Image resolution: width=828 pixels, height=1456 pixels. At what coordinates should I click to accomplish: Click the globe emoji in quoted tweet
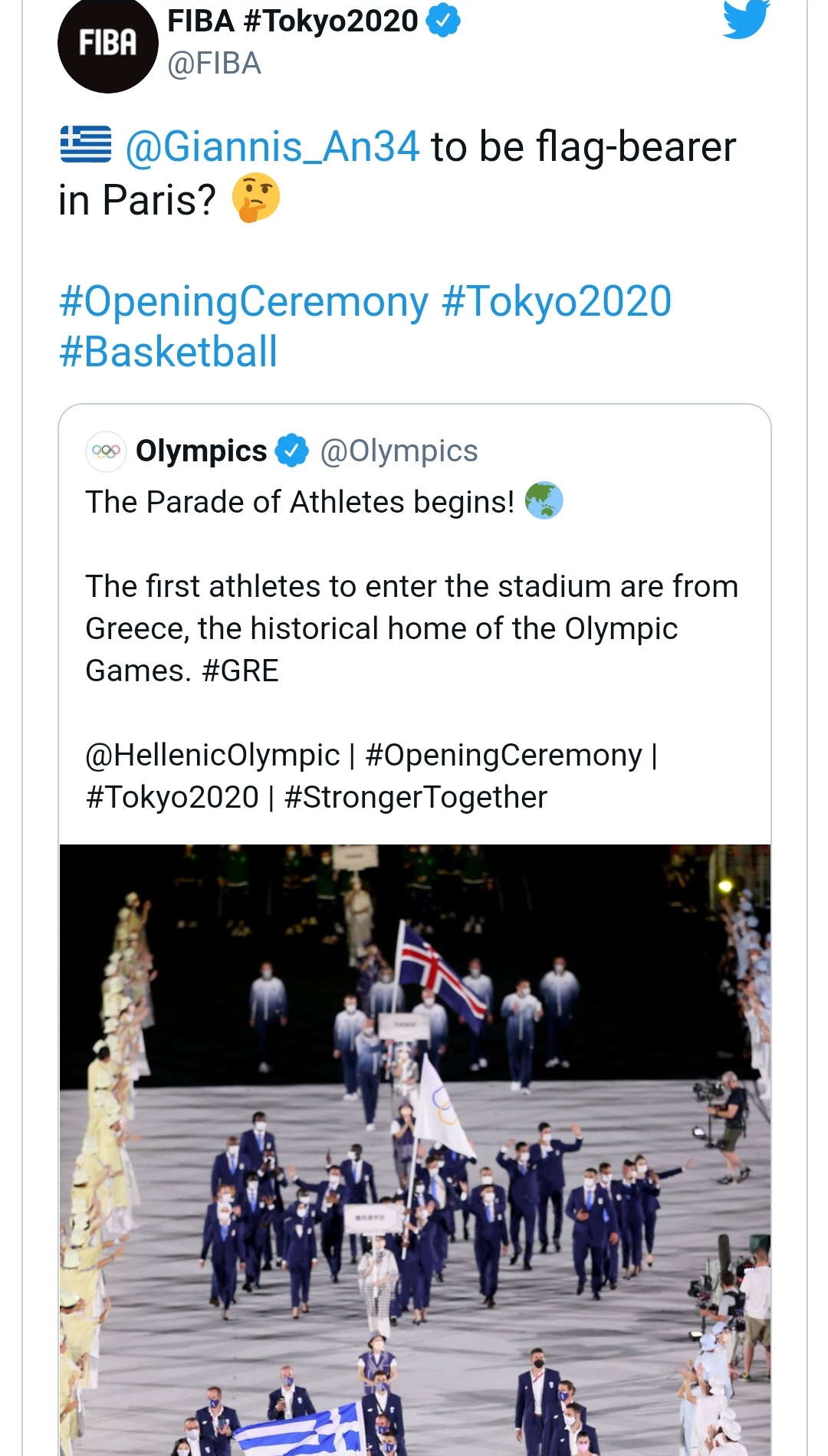click(544, 501)
